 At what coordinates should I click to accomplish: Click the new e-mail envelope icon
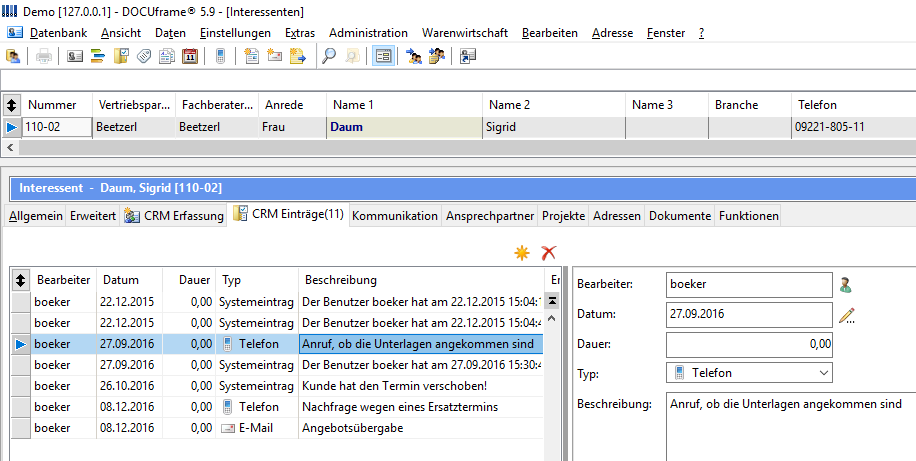(x=275, y=57)
